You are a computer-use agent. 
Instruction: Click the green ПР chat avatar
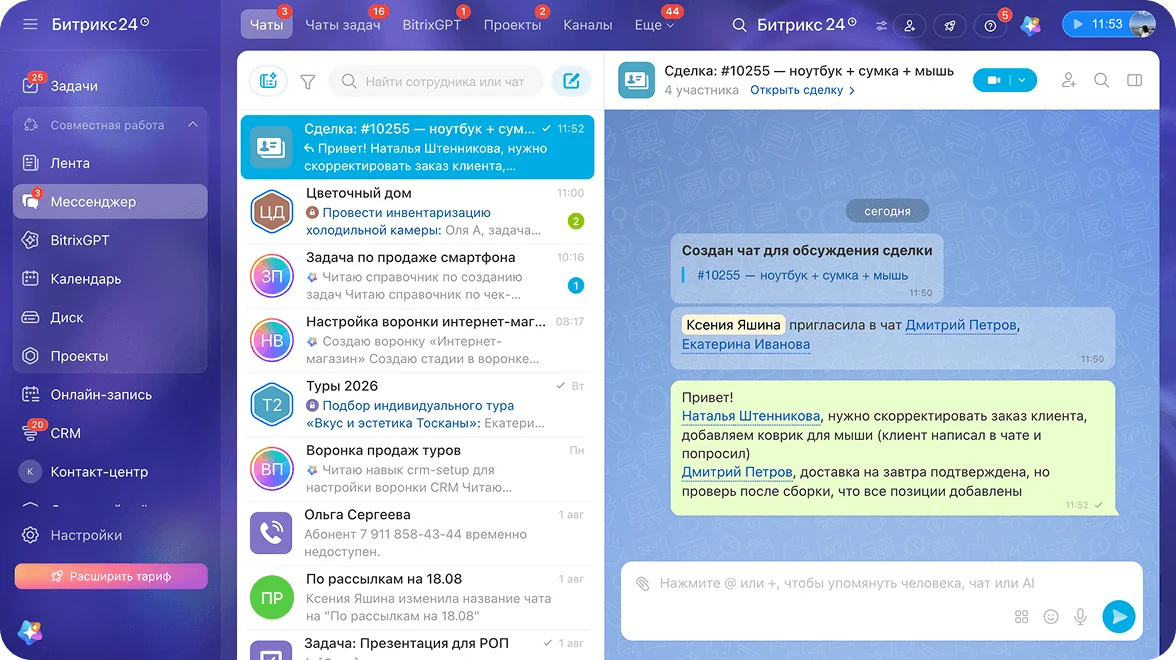(271, 598)
